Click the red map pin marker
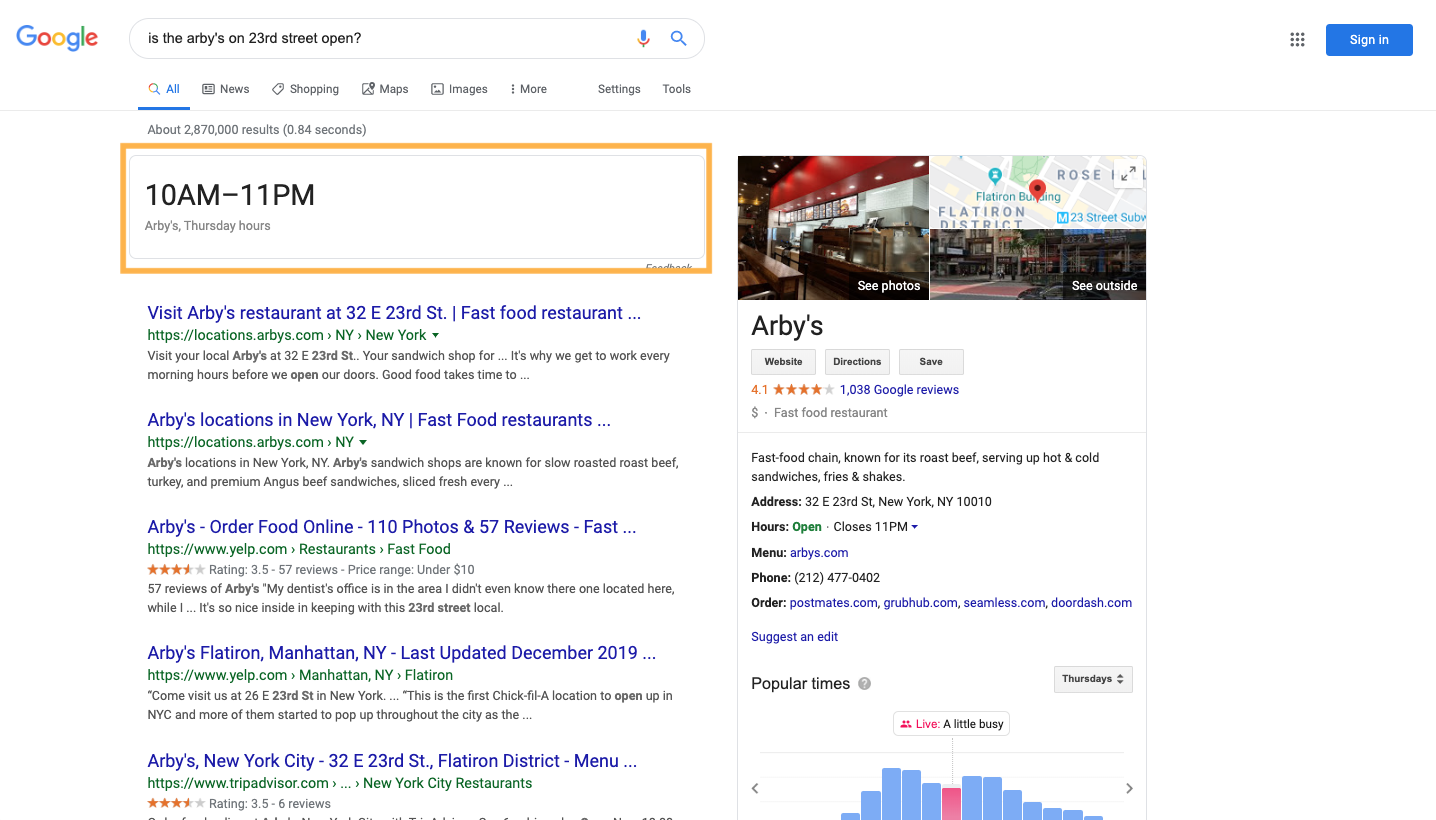Image resolution: width=1436 pixels, height=820 pixels. pos(1037,190)
